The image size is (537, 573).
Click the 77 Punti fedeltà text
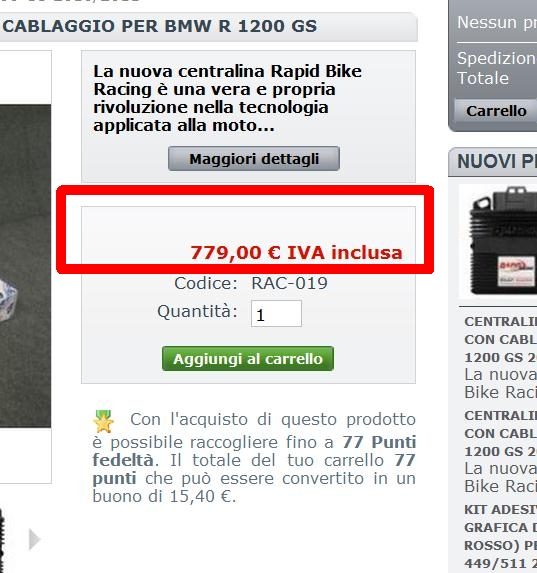point(254,451)
